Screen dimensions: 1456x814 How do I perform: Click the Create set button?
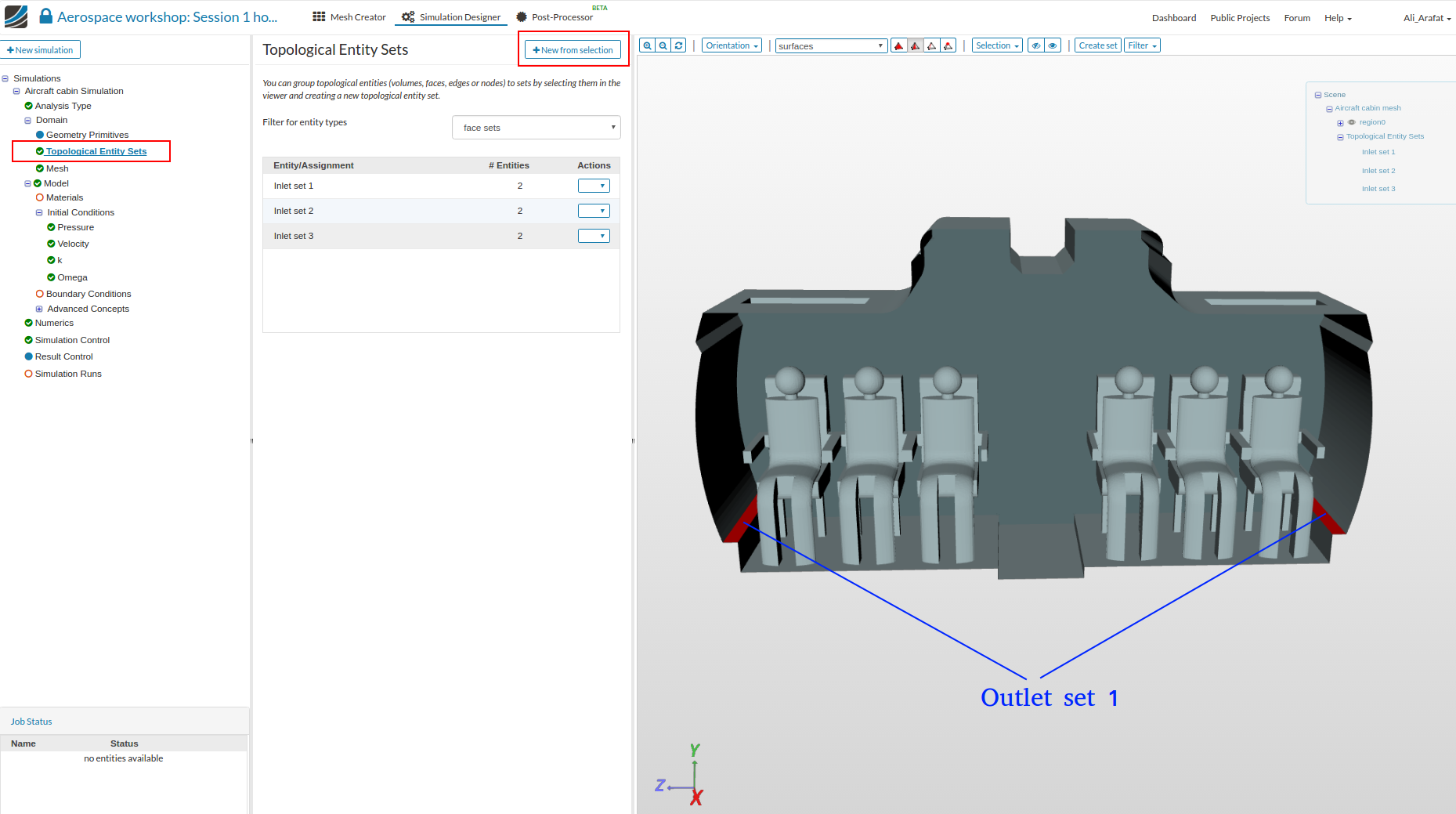point(1097,45)
